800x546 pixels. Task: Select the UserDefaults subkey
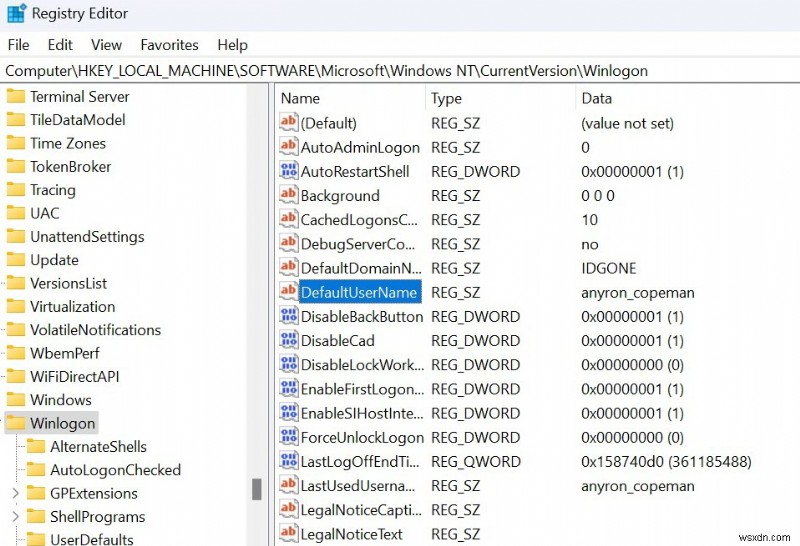[x=91, y=539]
